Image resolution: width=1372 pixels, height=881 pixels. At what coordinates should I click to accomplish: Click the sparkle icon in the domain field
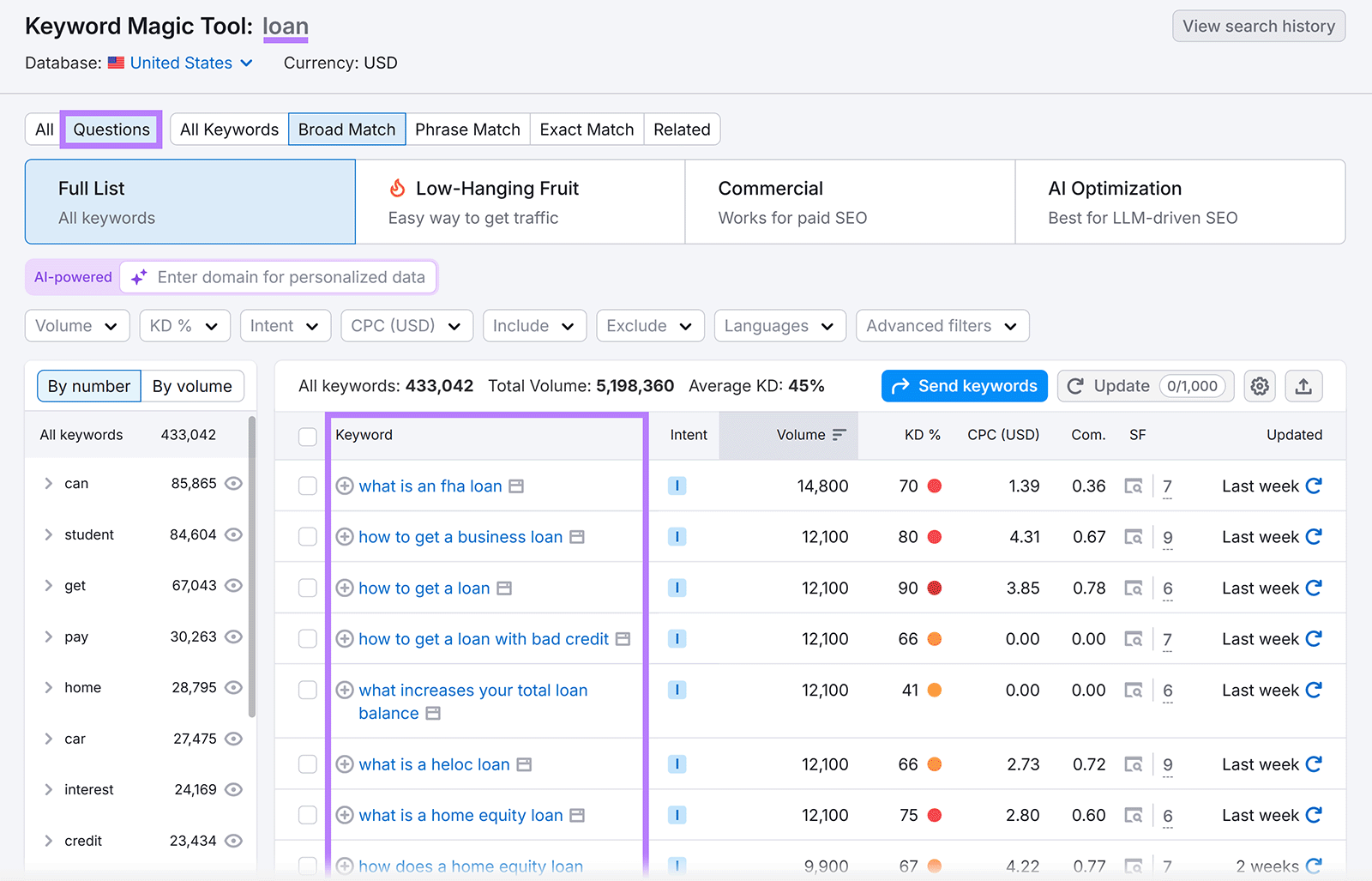138,276
